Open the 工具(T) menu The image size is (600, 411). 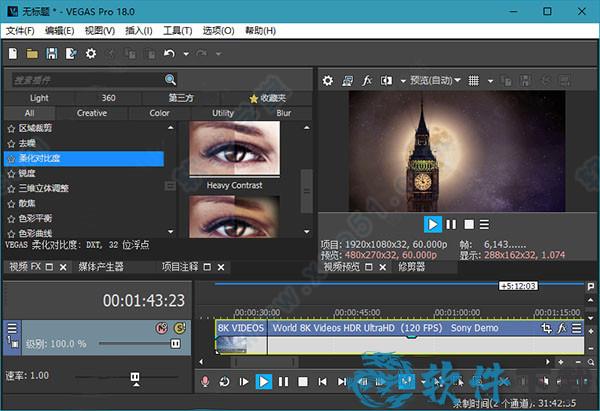point(178,31)
